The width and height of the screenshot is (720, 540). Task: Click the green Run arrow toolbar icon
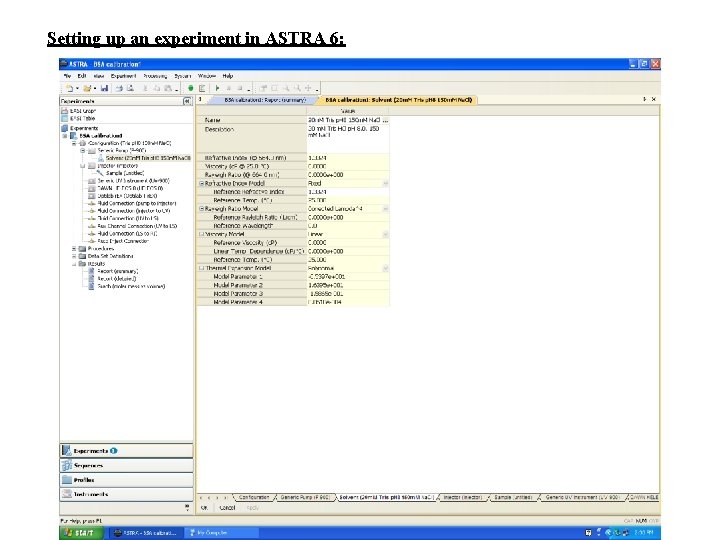click(217, 88)
